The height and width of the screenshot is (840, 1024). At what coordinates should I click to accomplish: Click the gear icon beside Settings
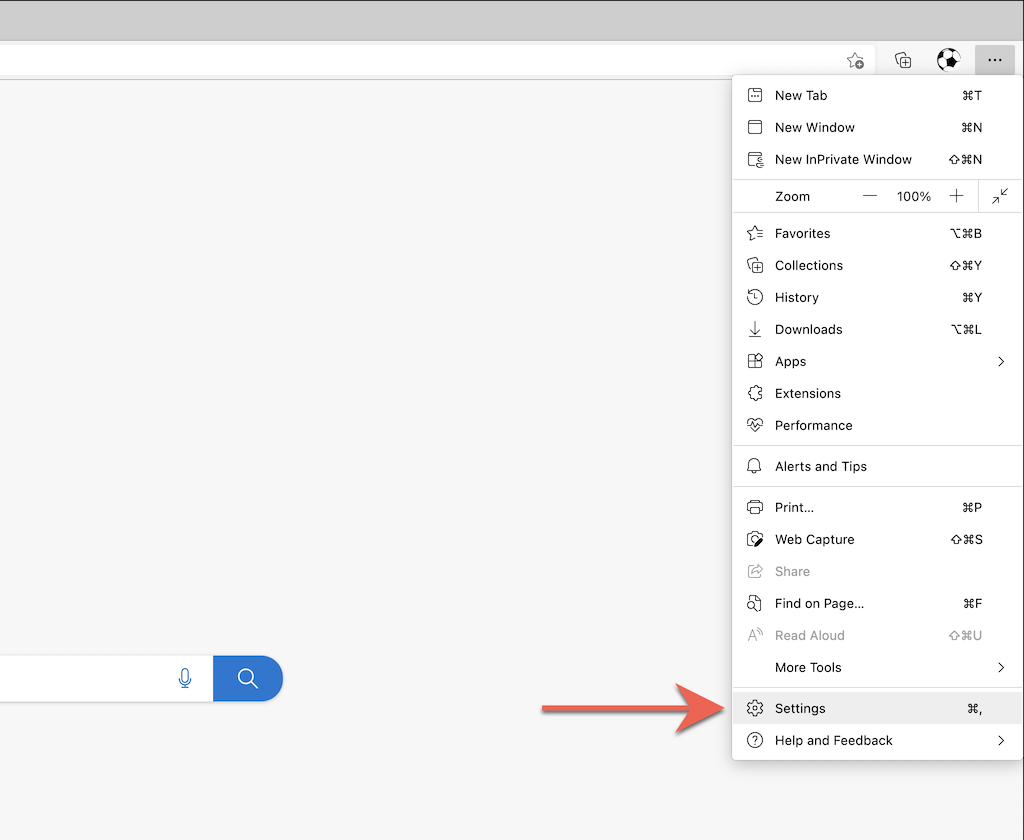pos(755,708)
